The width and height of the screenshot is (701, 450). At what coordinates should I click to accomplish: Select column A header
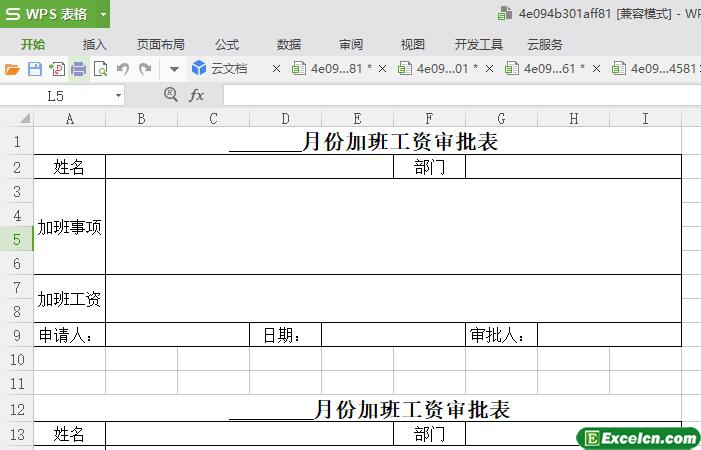click(x=69, y=118)
